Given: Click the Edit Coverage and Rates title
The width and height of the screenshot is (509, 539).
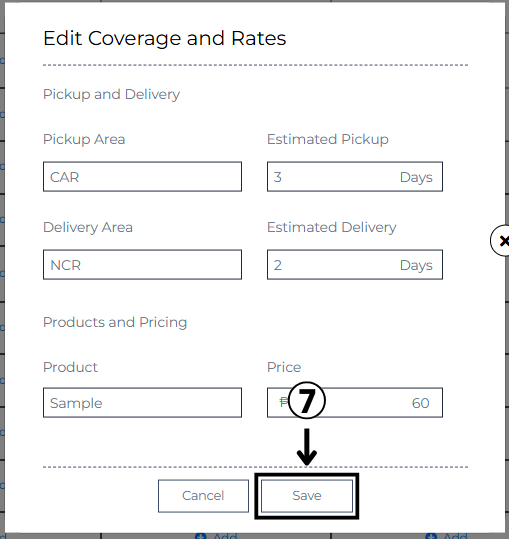Looking at the screenshot, I should (x=165, y=38).
